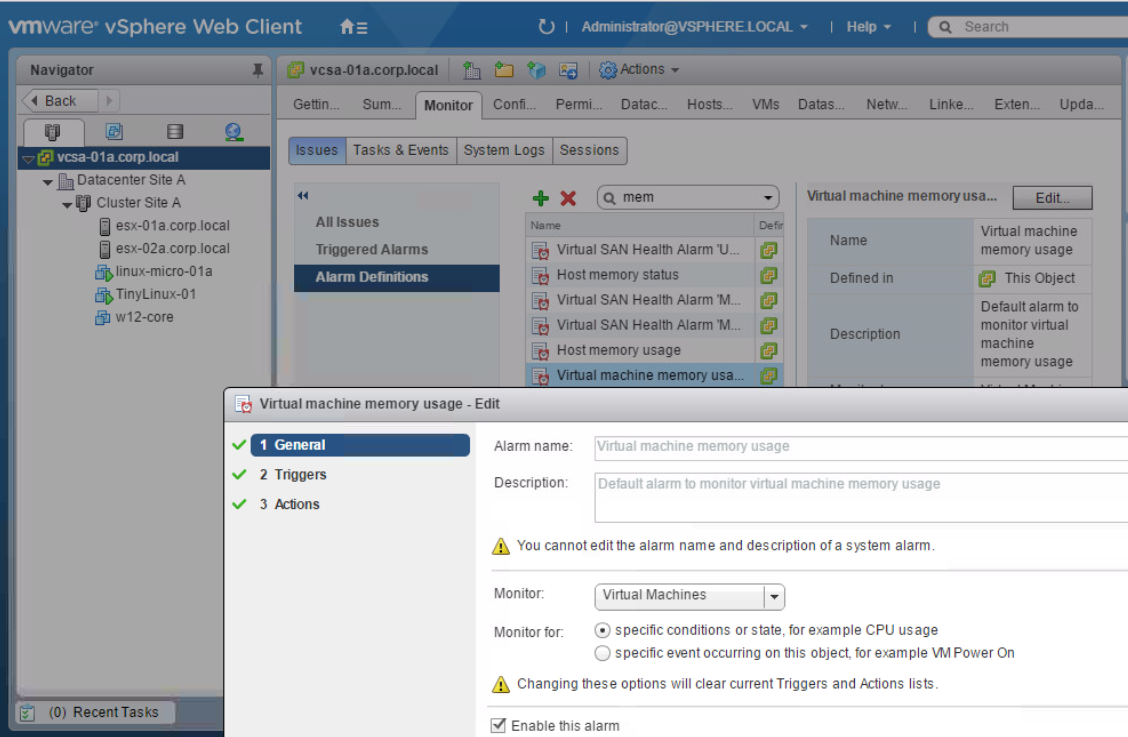
Task: Click the alarm Description text area
Action: (860, 497)
